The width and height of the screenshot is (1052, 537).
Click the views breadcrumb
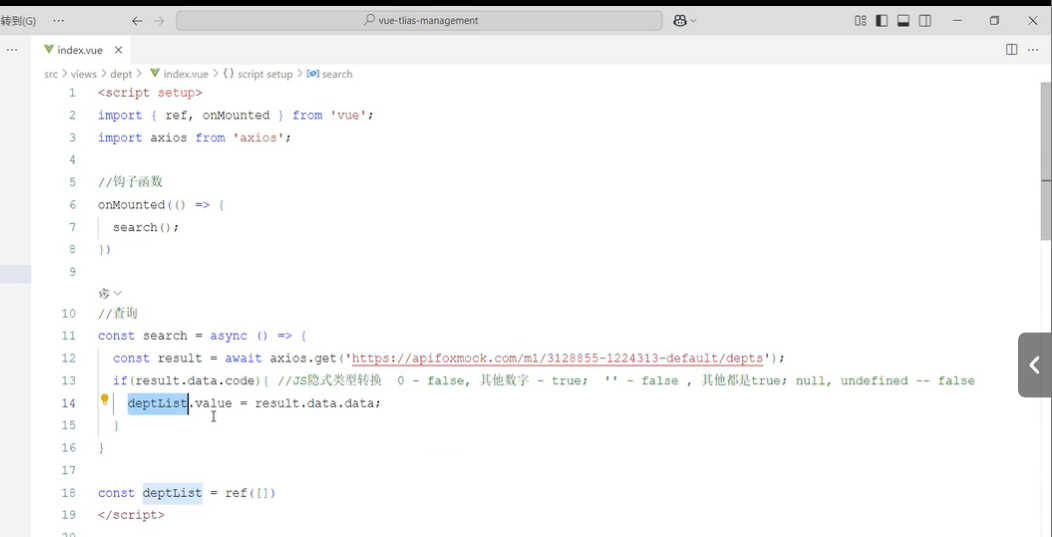(x=84, y=74)
